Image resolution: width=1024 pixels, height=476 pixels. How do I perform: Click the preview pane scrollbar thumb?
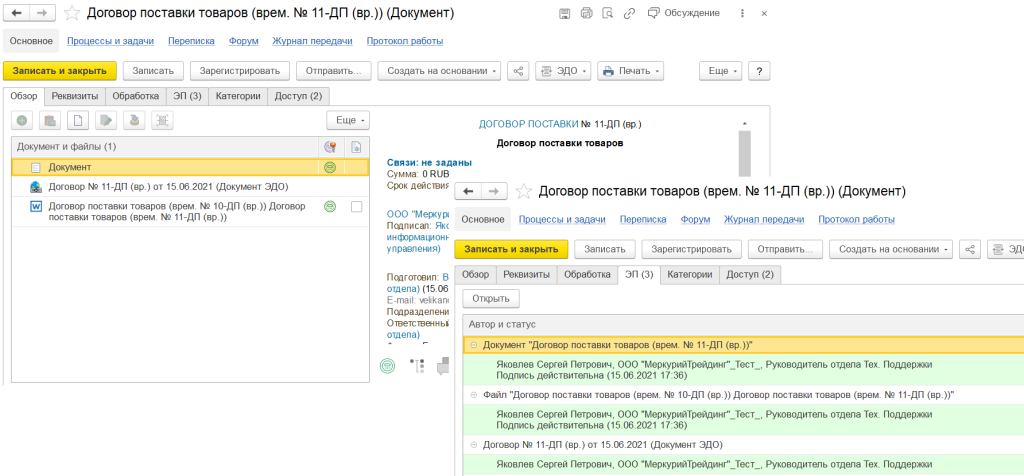(744, 153)
